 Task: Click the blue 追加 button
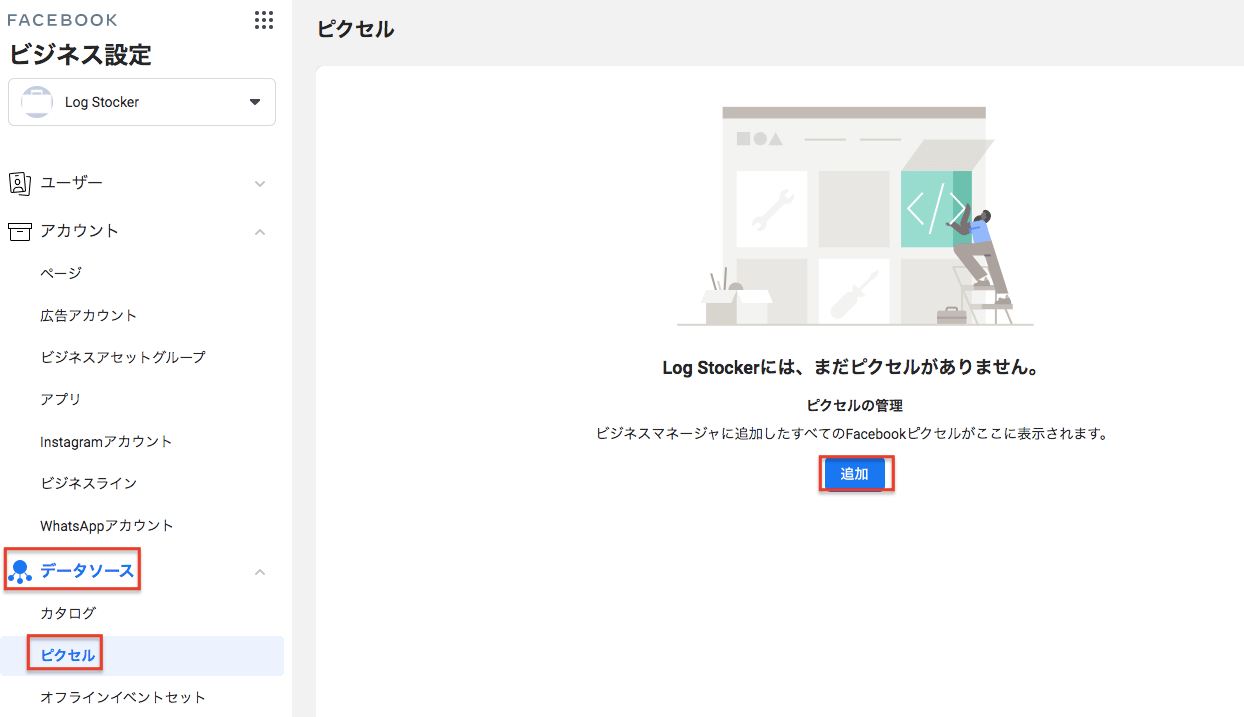point(855,474)
